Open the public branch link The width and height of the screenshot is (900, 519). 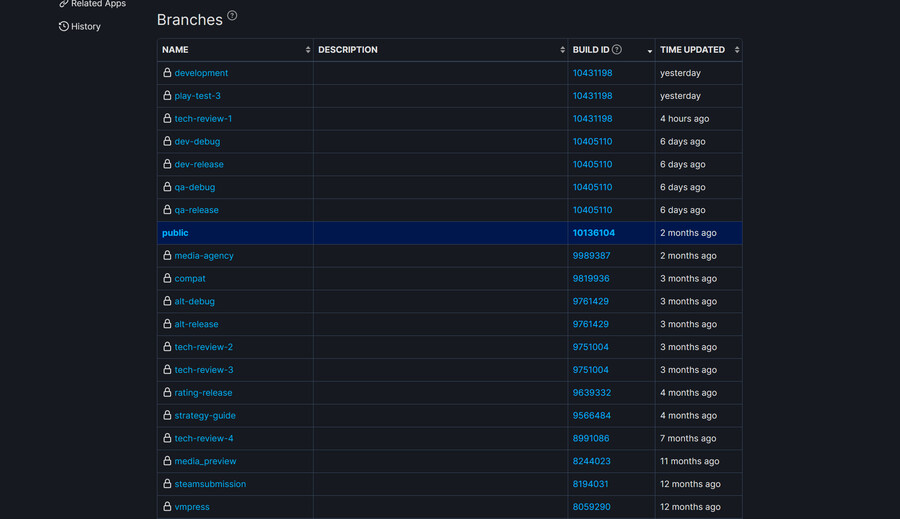pos(175,233)
